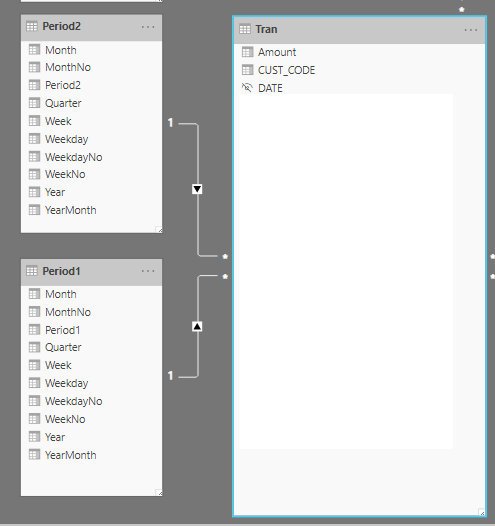495x526 pixels.
Task: Open the Period1 table options ellipsis
Action: (148, 271)
